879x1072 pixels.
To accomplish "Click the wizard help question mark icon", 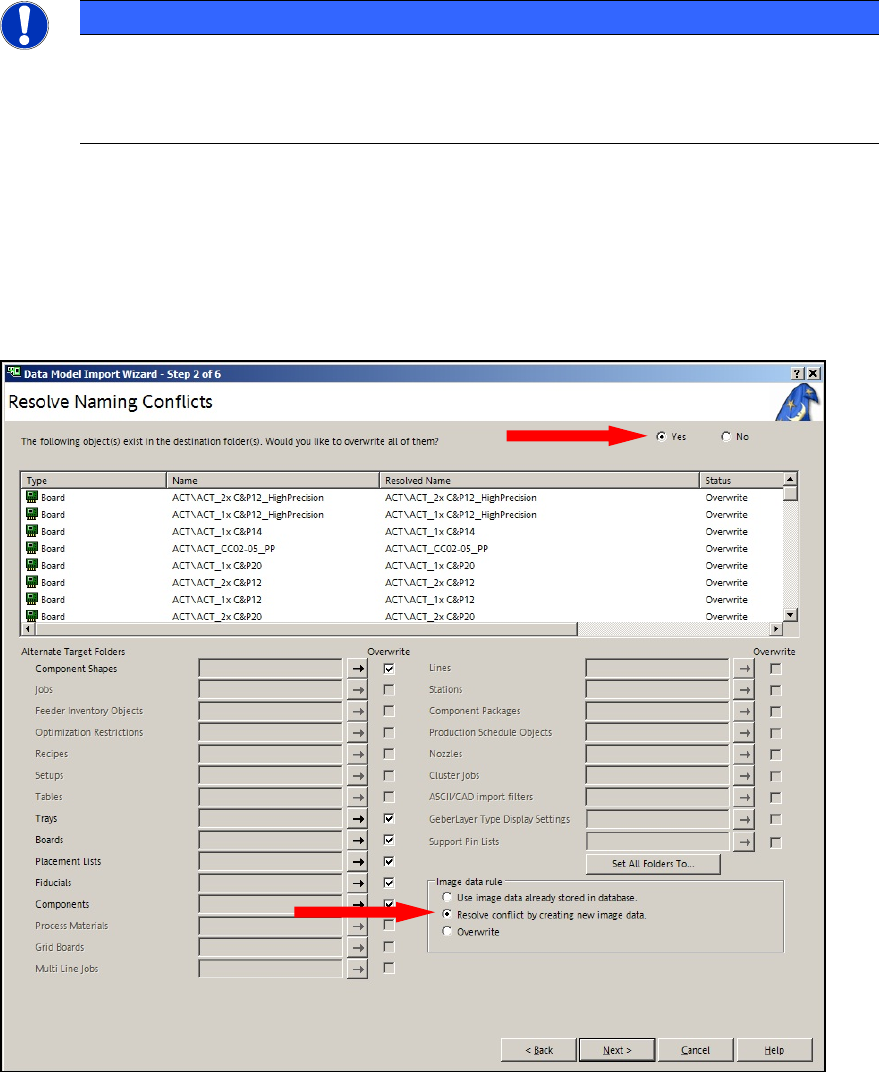I will (798, 373).
